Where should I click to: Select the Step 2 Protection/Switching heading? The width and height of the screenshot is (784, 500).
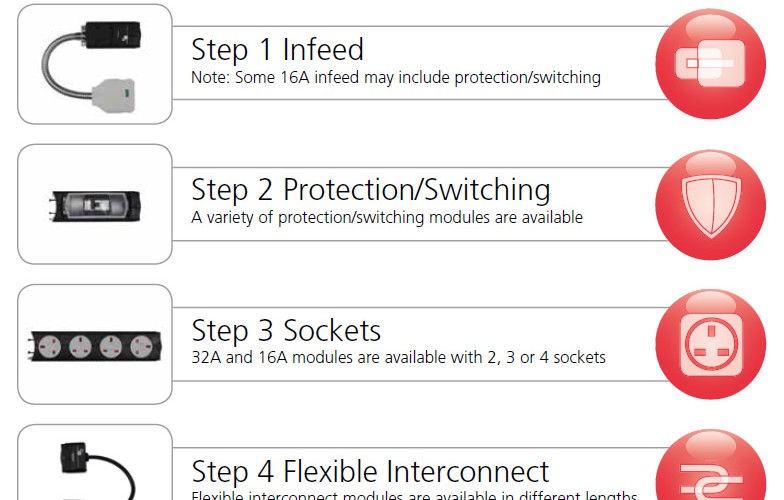click(370, 189)
